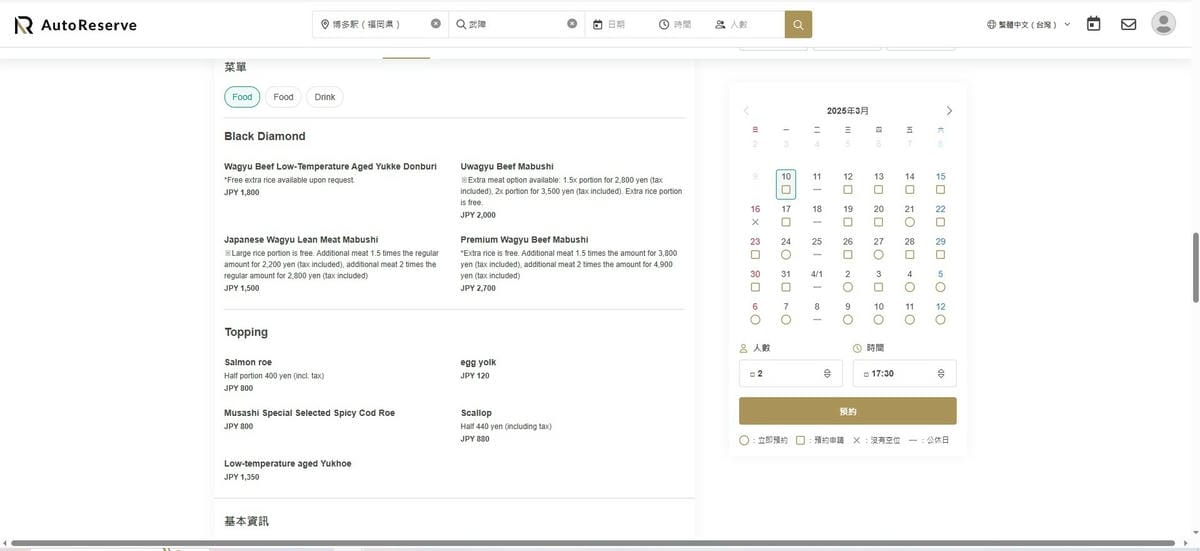Viewport: 1200px width, 551px height.
Task: Open the language selector dropdown
Action: click(1028, 24)
